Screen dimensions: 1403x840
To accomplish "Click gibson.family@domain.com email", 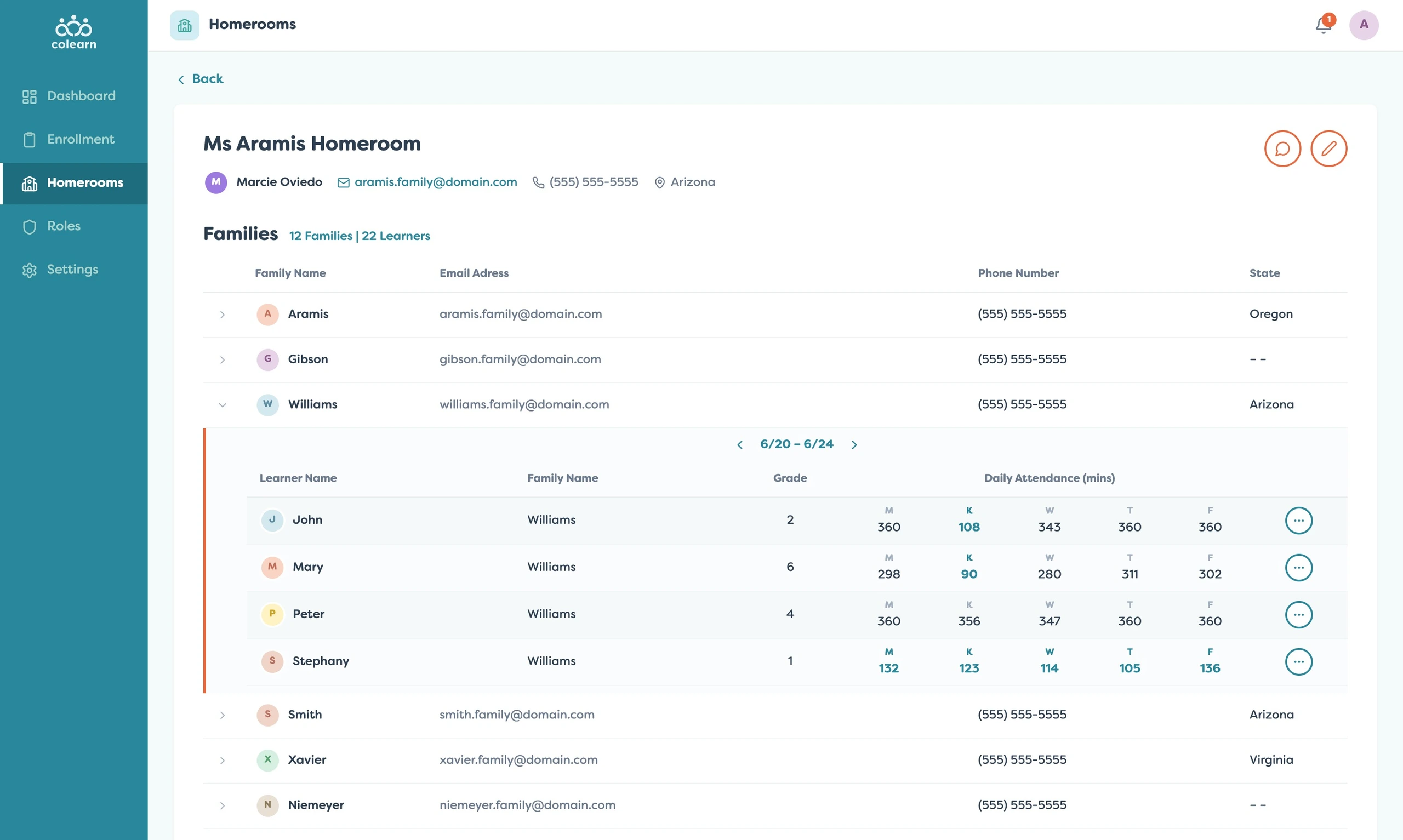I will coord(520,359).
